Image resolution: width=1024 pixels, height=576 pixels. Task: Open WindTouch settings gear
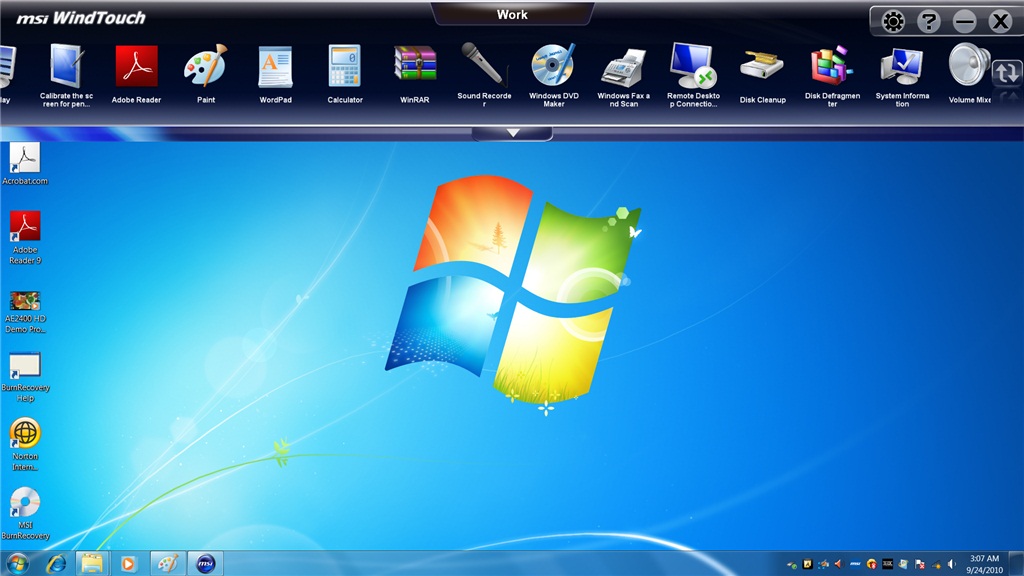tap(892, 21)
